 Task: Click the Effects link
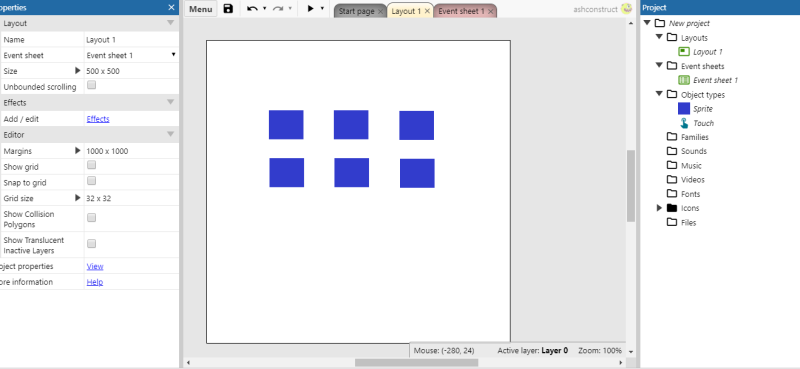(98, 119)
